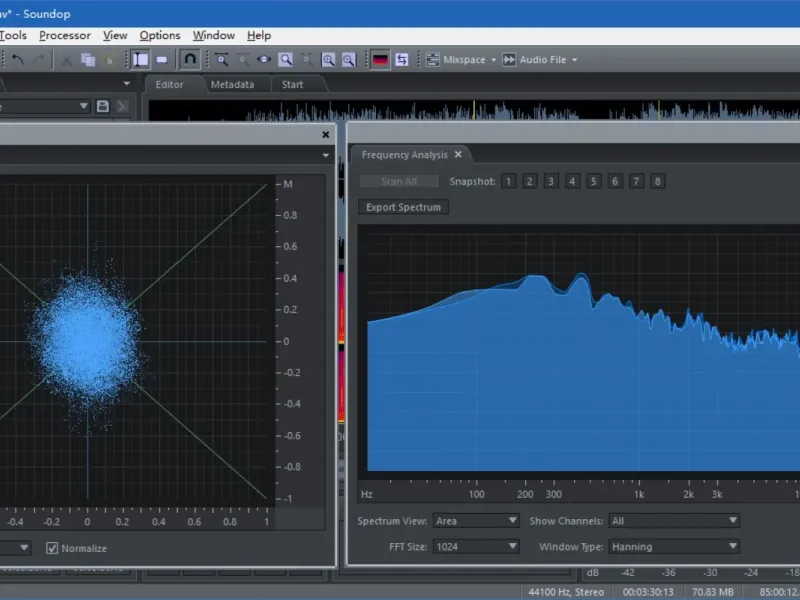This screenshot has width=800, height=600.
Task: Close the Frequency Analysis tab
Action: [x=458, y=155]
